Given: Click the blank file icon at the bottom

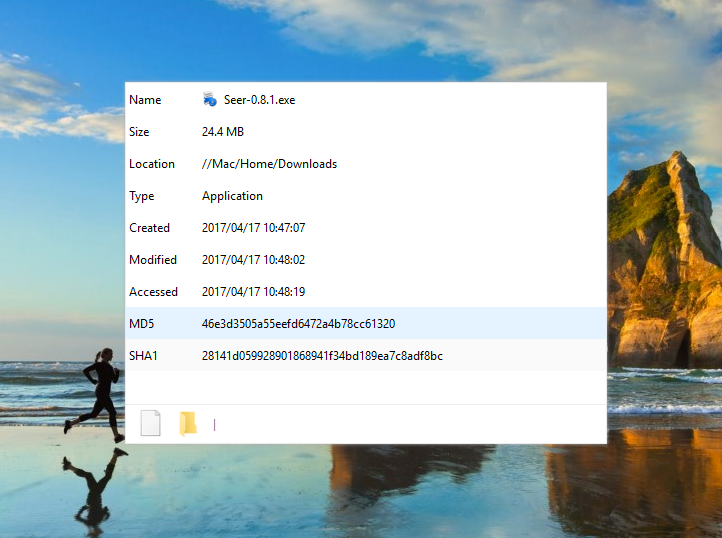Looking at the screenshot, I should coord(150,423).
